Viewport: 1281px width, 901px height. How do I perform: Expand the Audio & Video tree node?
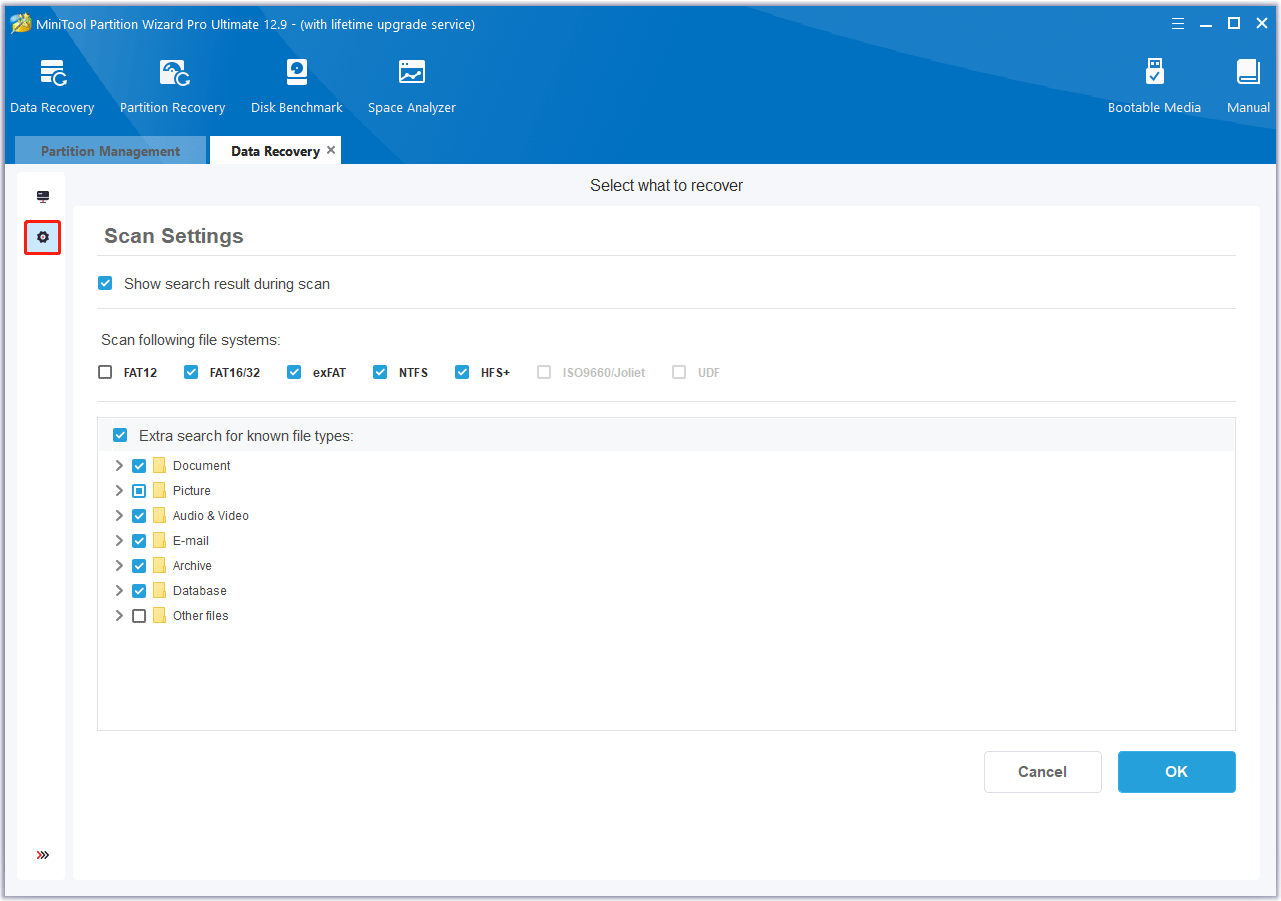[x=119, y=516]
